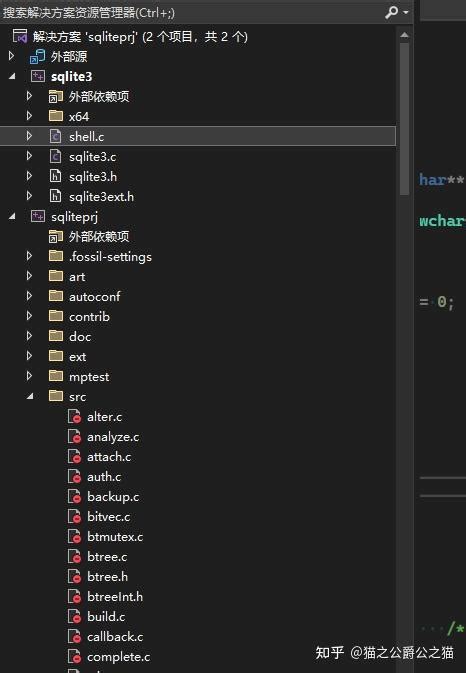Screen dimensions: 466x673
Task: Select the solution 'sqliteprj' root label
Action: [x=140, y=36]
